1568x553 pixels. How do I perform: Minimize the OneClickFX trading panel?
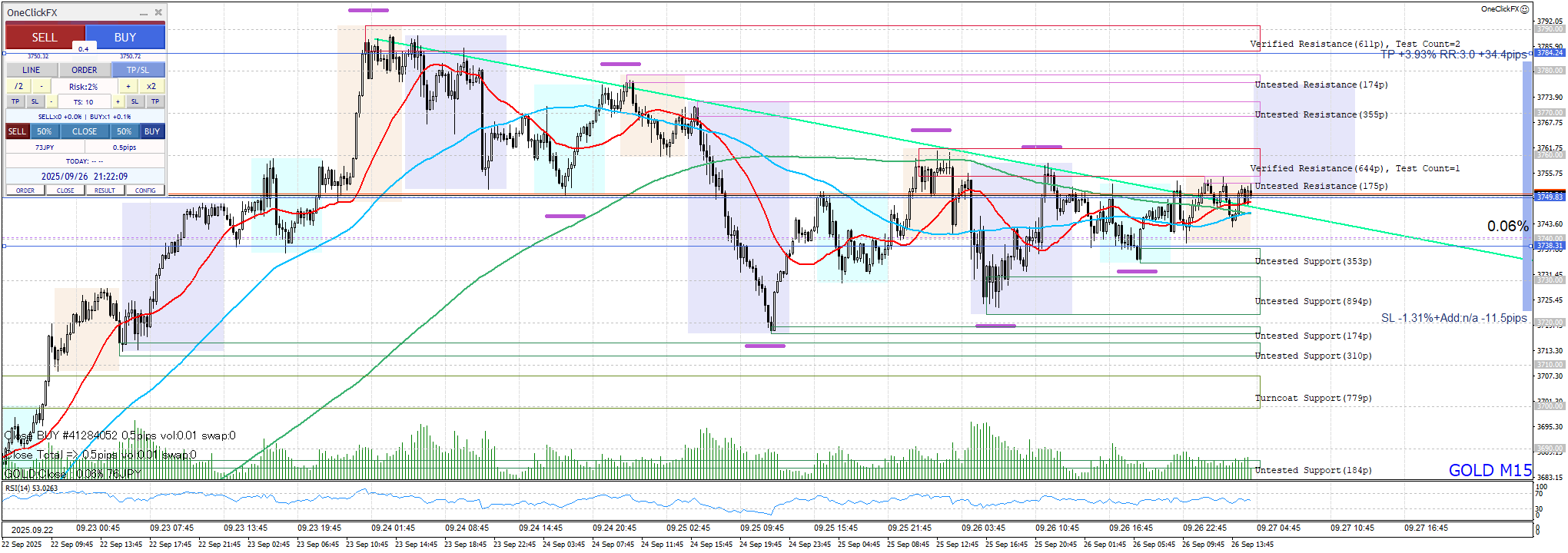click(144, 13)
